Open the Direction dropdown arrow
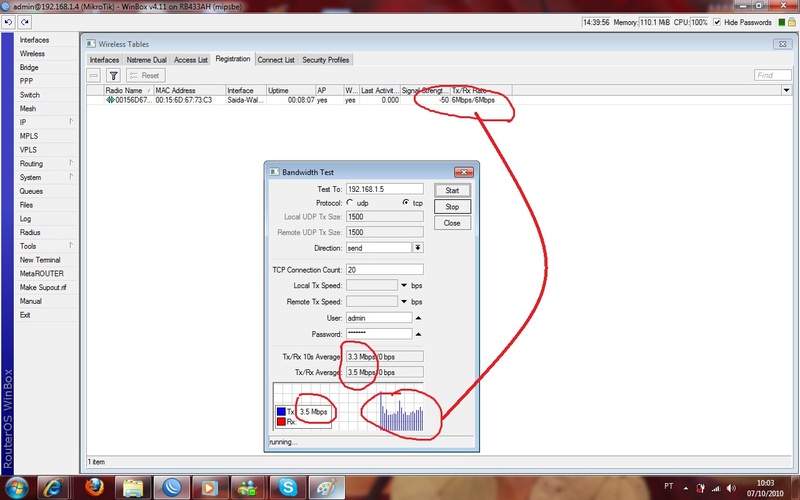This screenshot has width=800, height=500. coord(417,247)
